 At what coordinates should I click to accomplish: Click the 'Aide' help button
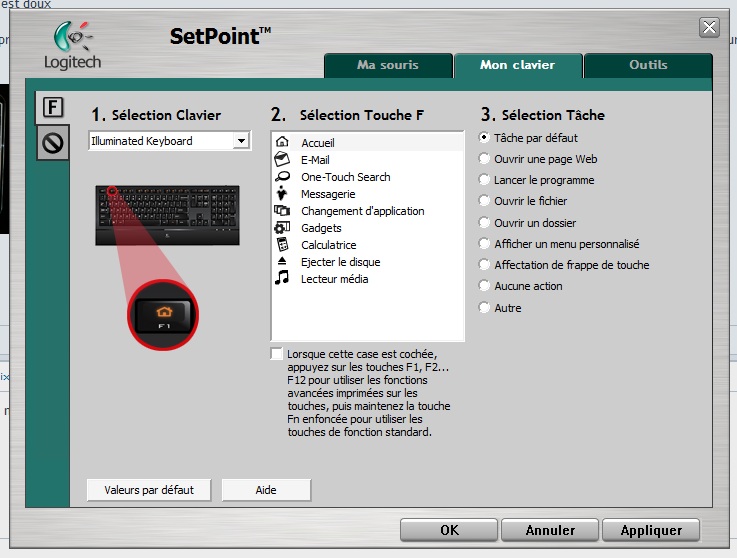point(265,490)
